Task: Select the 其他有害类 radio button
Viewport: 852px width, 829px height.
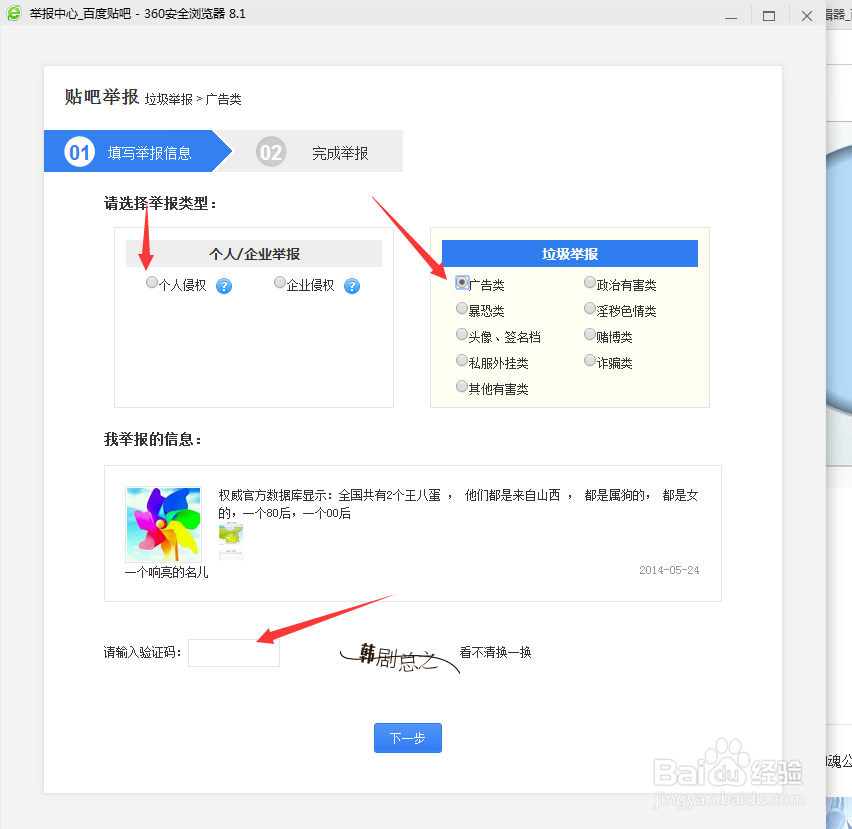Action: tap(462, 386)
